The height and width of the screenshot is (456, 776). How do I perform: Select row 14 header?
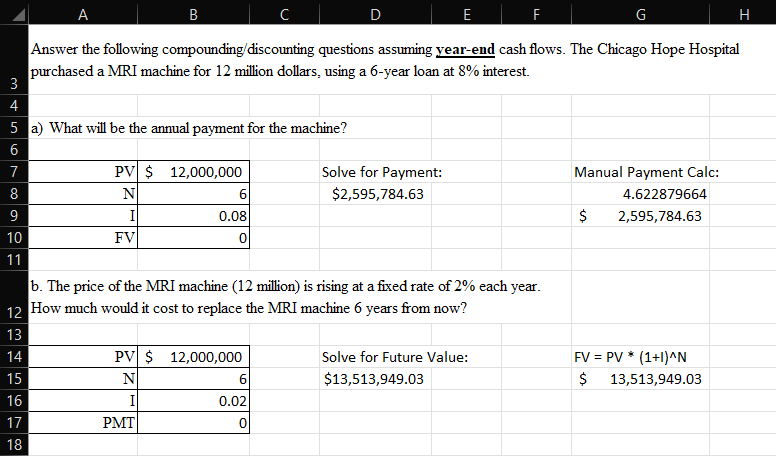(14, 356)
